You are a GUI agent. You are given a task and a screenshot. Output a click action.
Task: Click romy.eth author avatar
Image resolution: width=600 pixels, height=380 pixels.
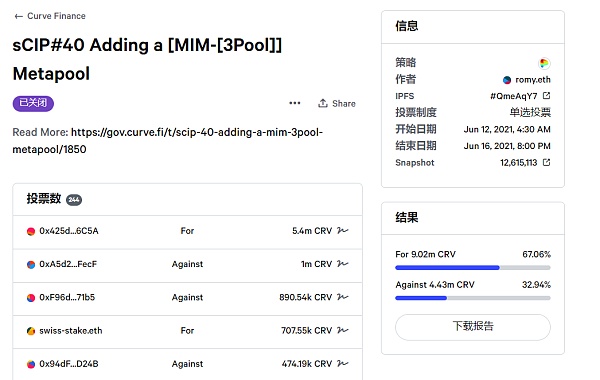click(507, 80)
